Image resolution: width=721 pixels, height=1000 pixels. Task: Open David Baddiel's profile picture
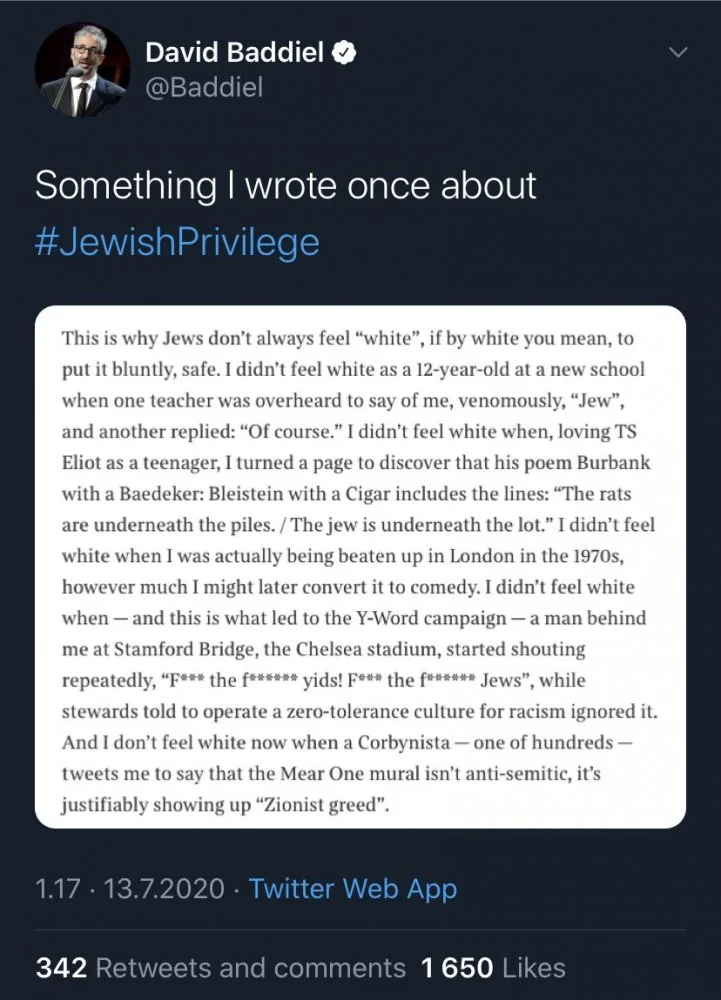point(82,70)
